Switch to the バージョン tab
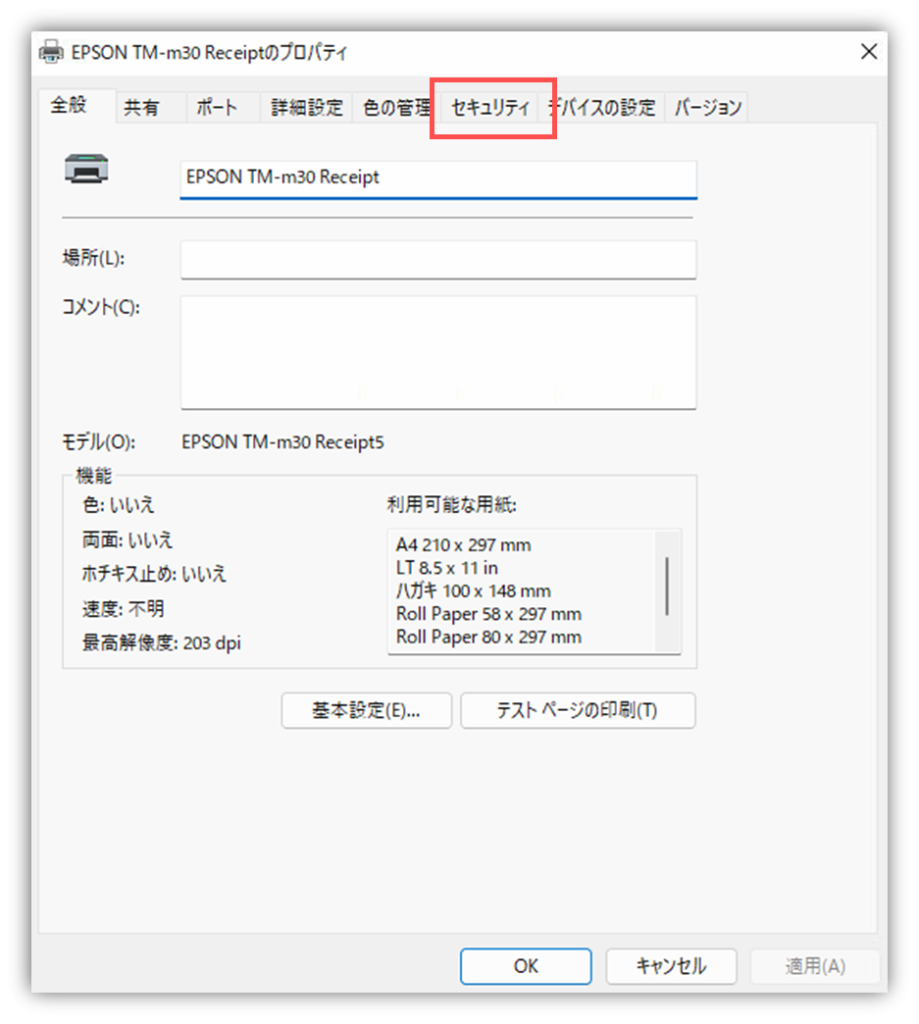 [708, 107]
